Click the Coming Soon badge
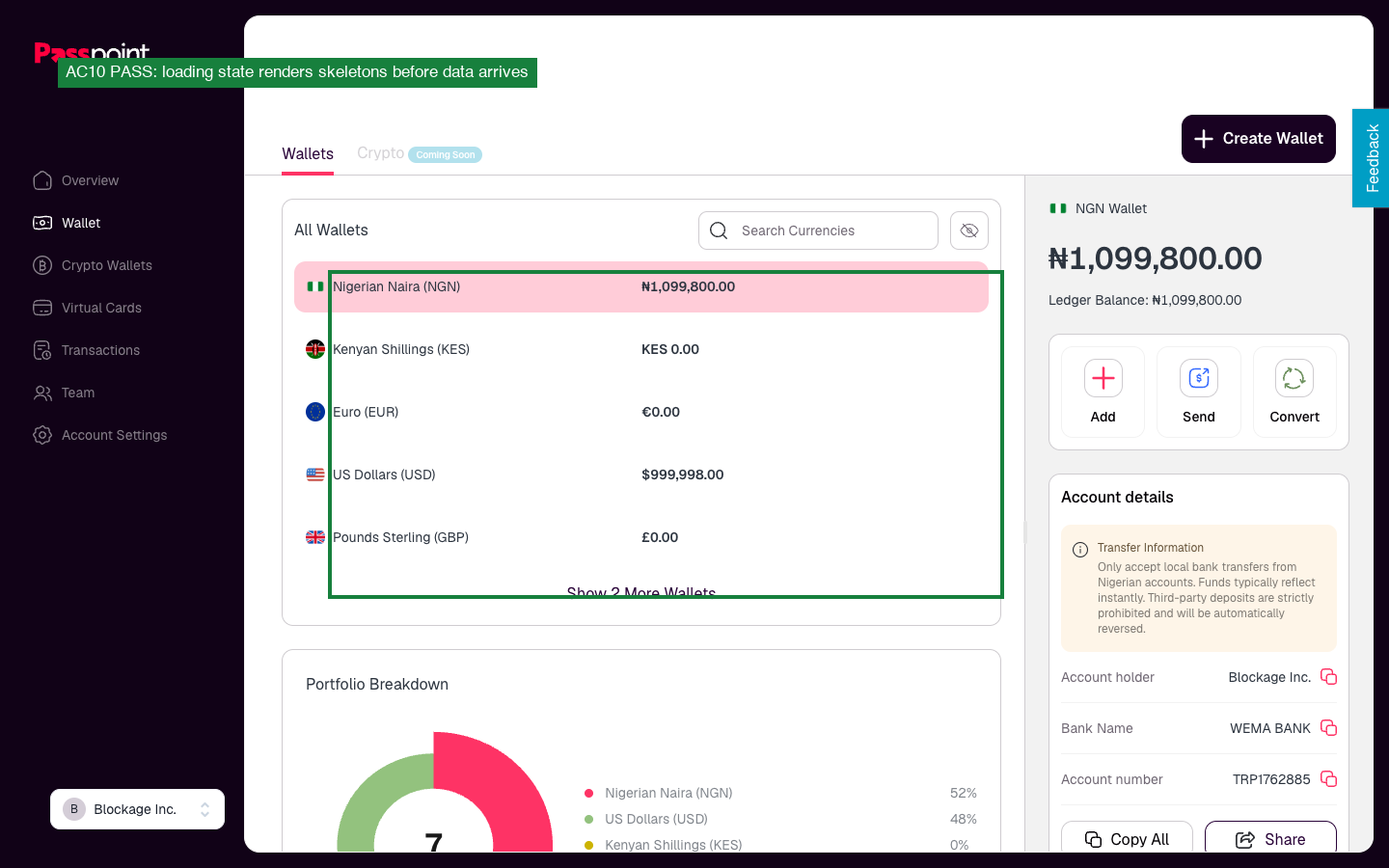 pos(446,154)
